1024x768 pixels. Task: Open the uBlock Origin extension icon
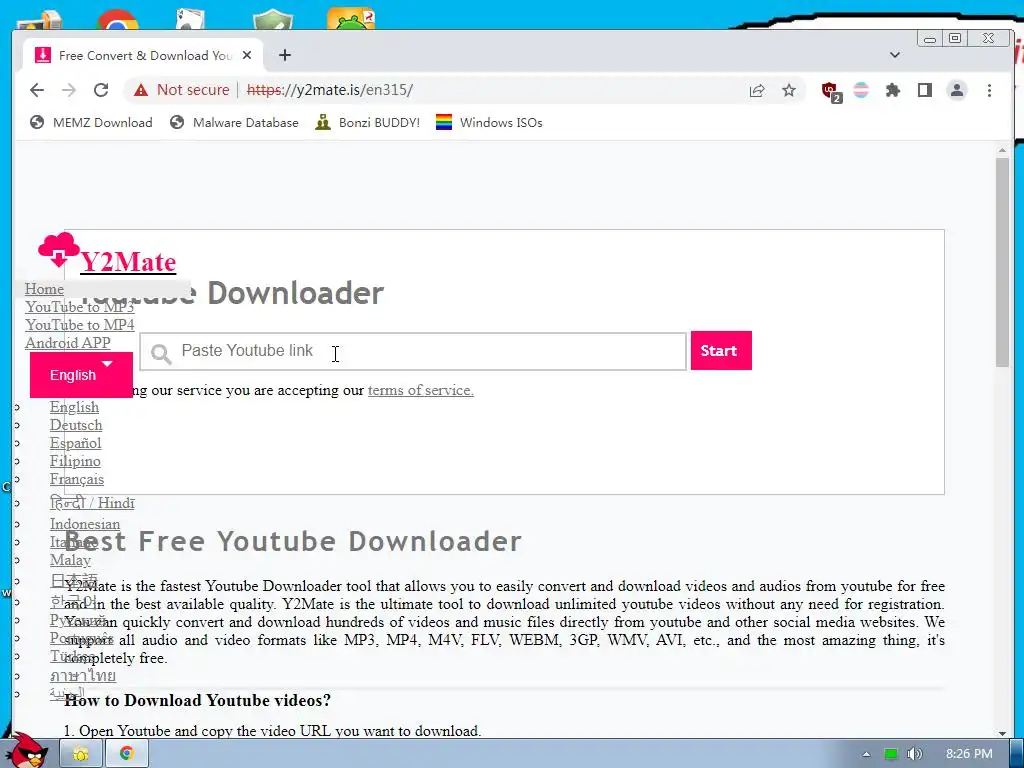831,91
